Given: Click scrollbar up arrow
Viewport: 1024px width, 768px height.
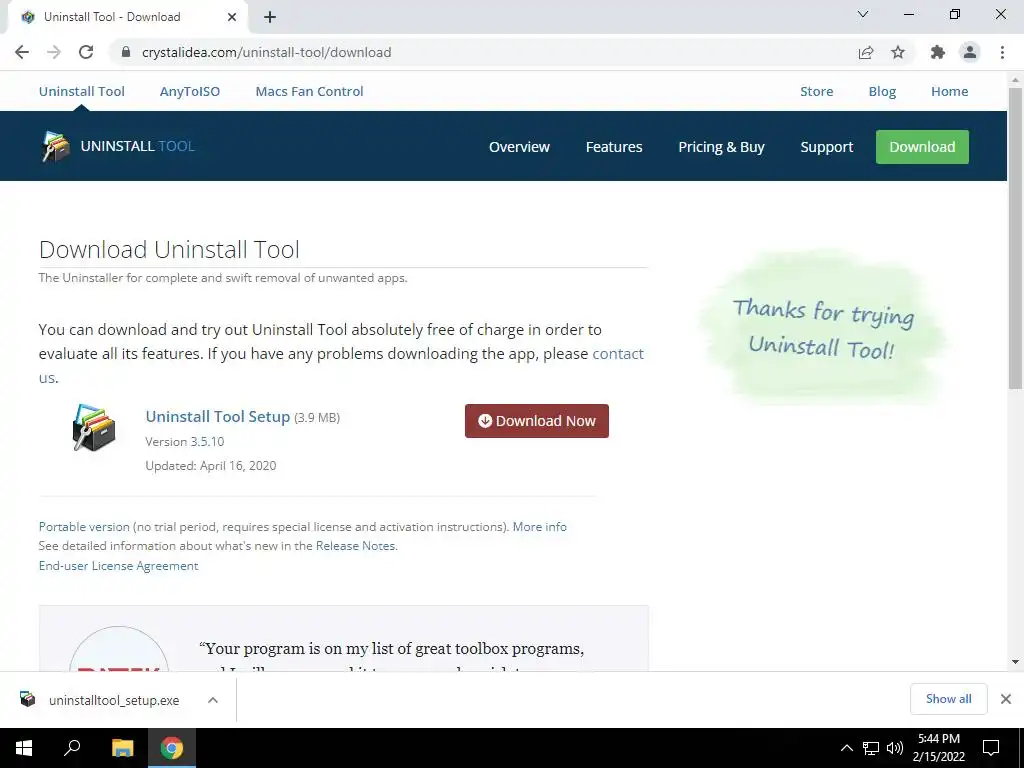Looking at the screenshot, I should click(1015, 80).
